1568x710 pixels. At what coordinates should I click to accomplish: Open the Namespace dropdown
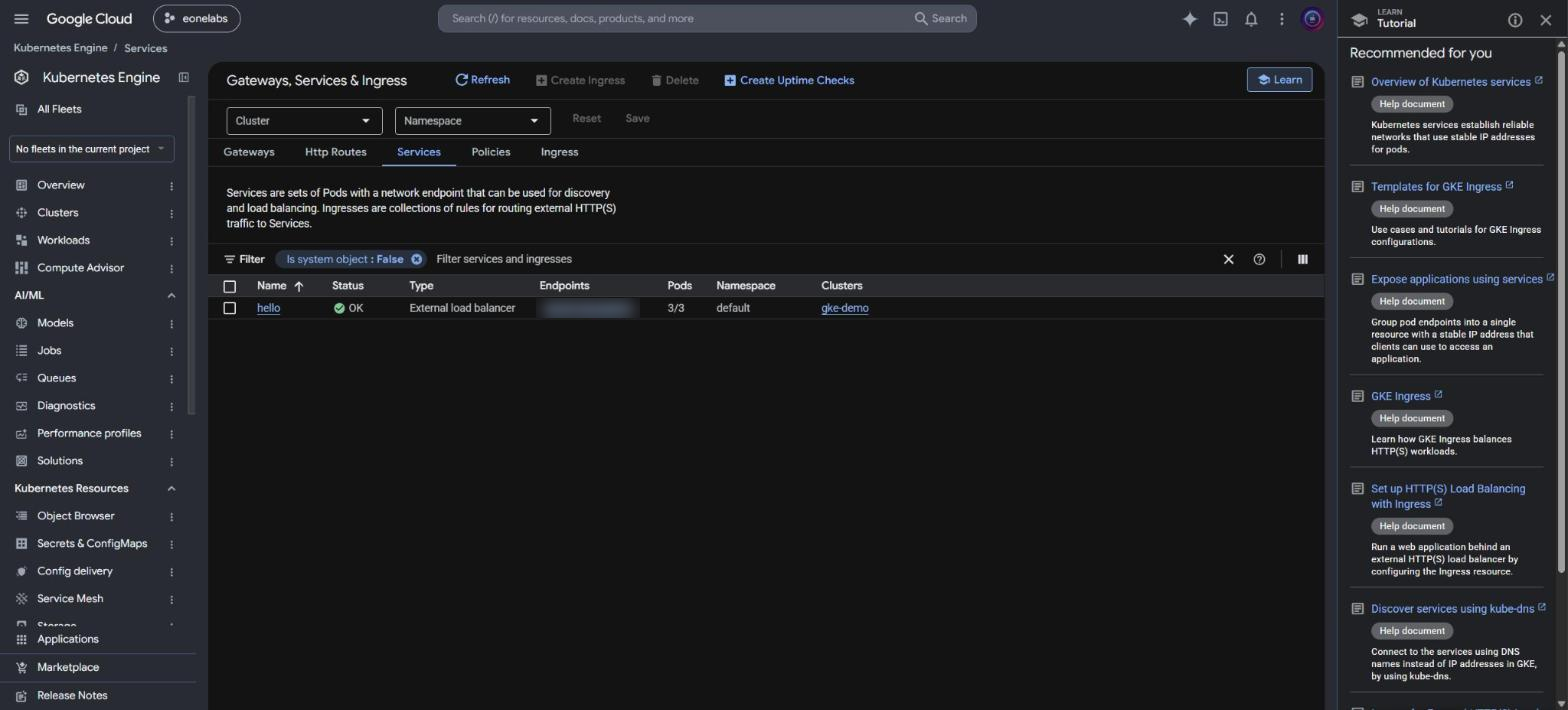point(473,121)
